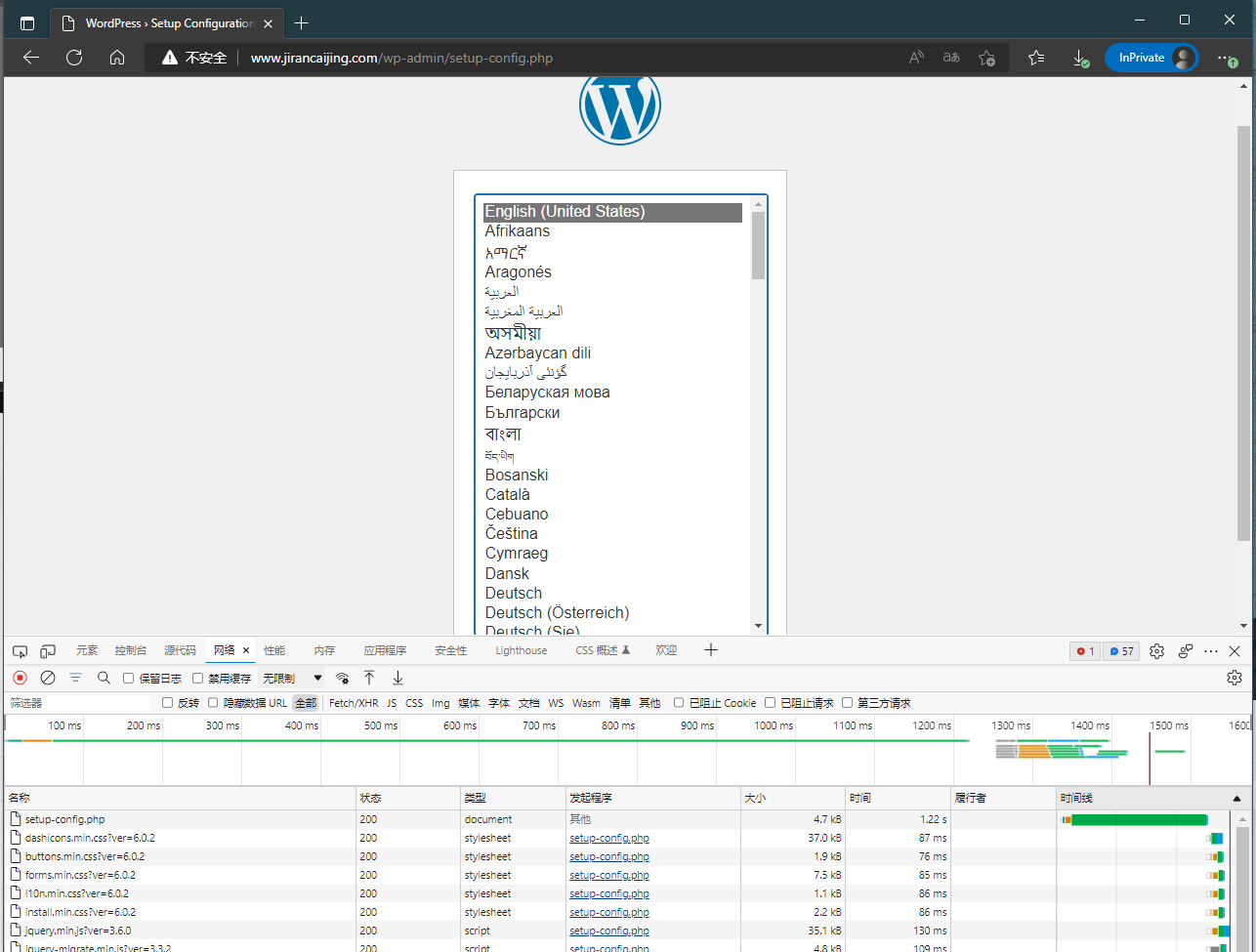Viewport: 1256px width, 952px height.
Task: Click the 不安全 security warning indicator
Action: (195, 58)
